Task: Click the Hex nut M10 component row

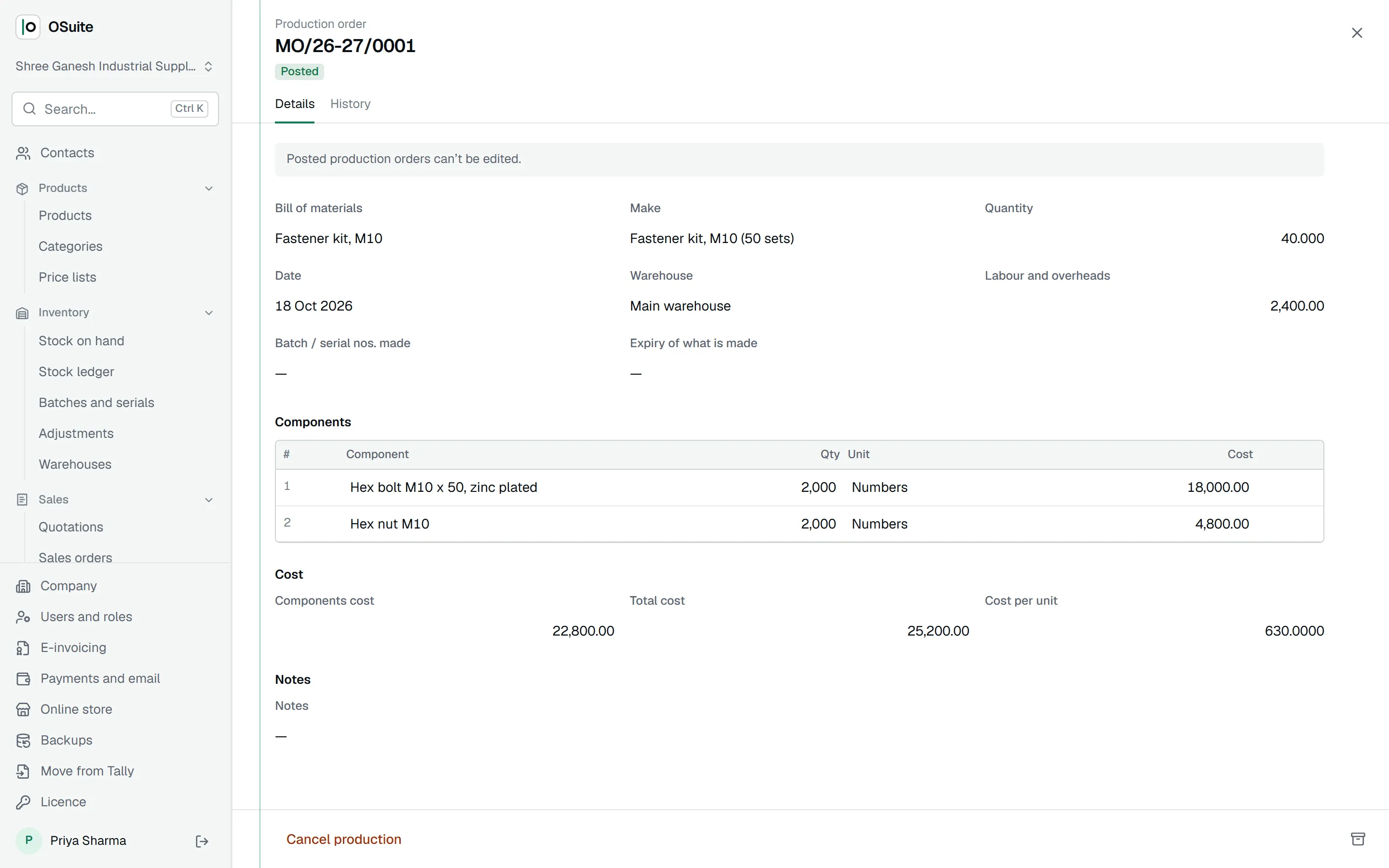Action: pyautogui.click(x=799, y=524)
